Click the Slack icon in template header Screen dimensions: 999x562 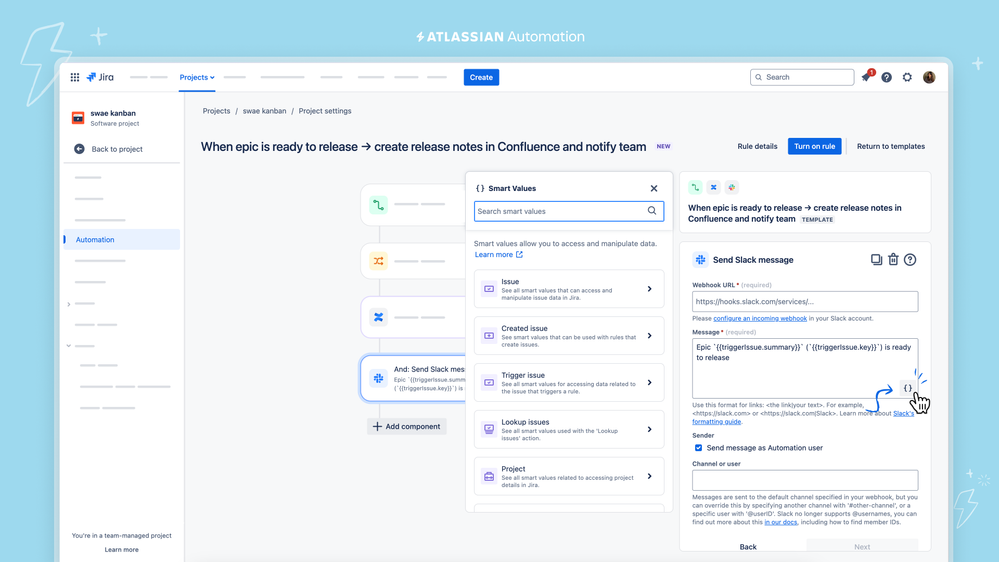(731, 187)
